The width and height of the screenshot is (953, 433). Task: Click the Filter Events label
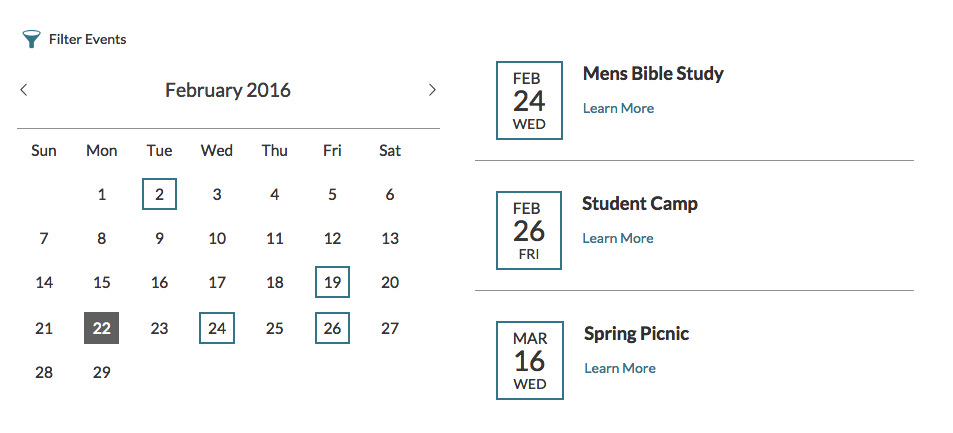(x=88, y=40)
